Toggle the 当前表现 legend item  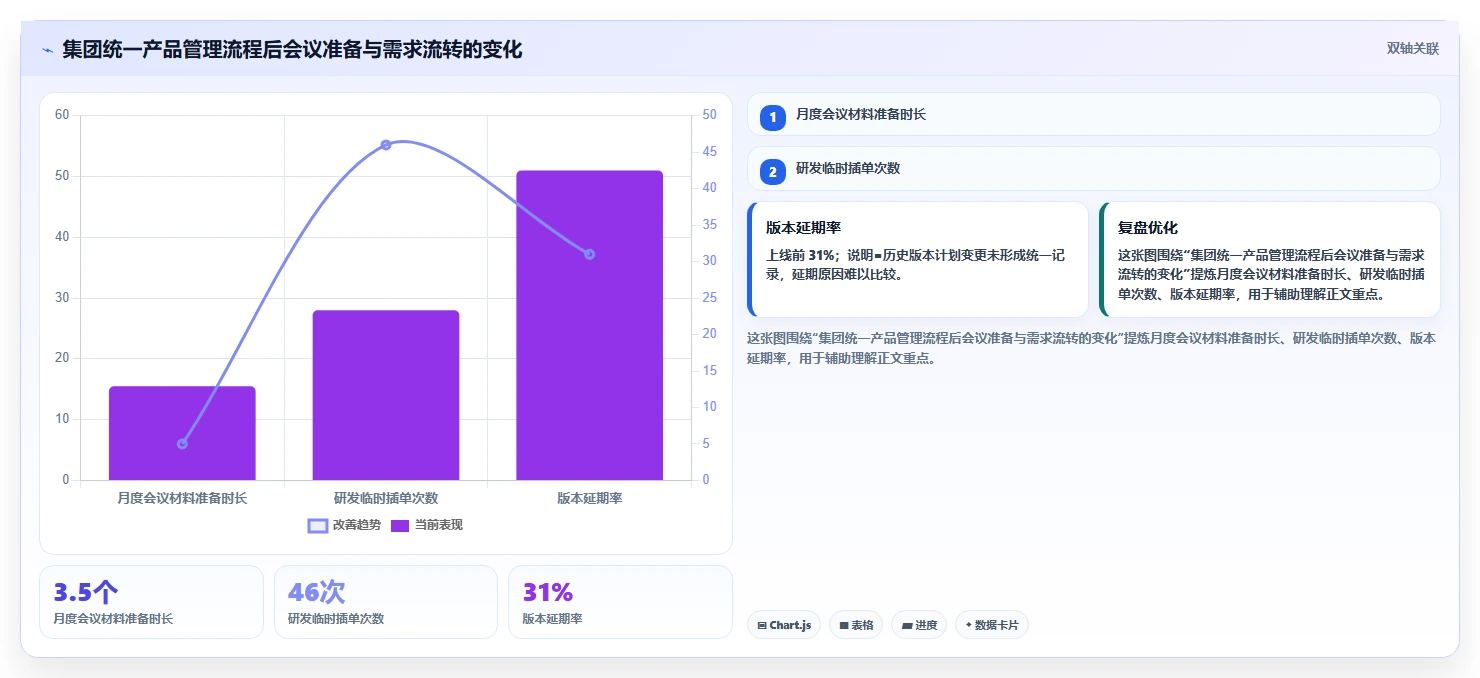(x=427, y=525)
